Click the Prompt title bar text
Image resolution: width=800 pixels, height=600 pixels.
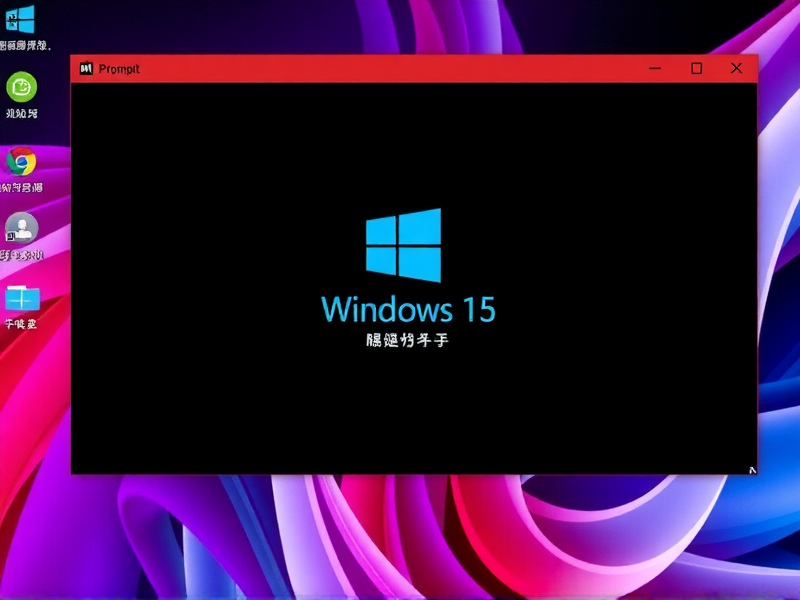click(x=120, y=67)
